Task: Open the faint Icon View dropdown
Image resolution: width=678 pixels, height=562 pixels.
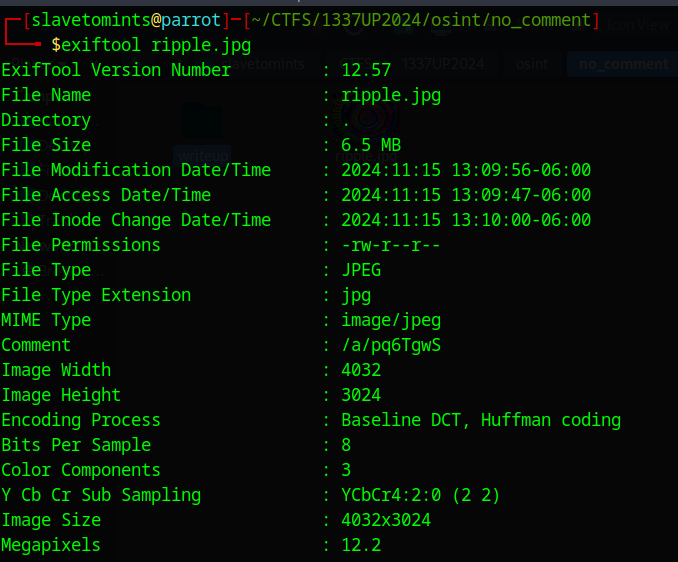Action: point(638,25)
